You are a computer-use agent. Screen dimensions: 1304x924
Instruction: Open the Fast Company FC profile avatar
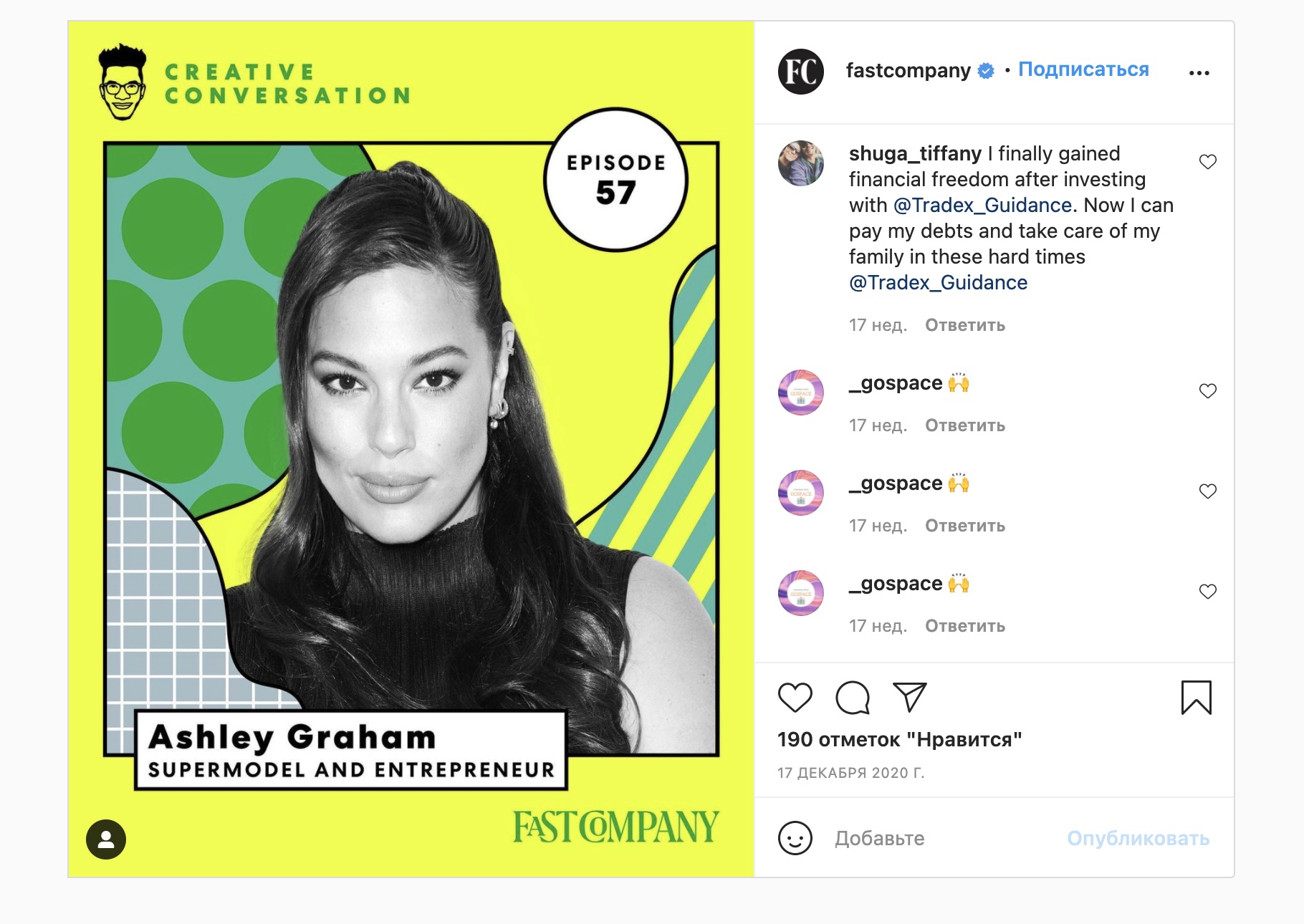coord(800,72)
